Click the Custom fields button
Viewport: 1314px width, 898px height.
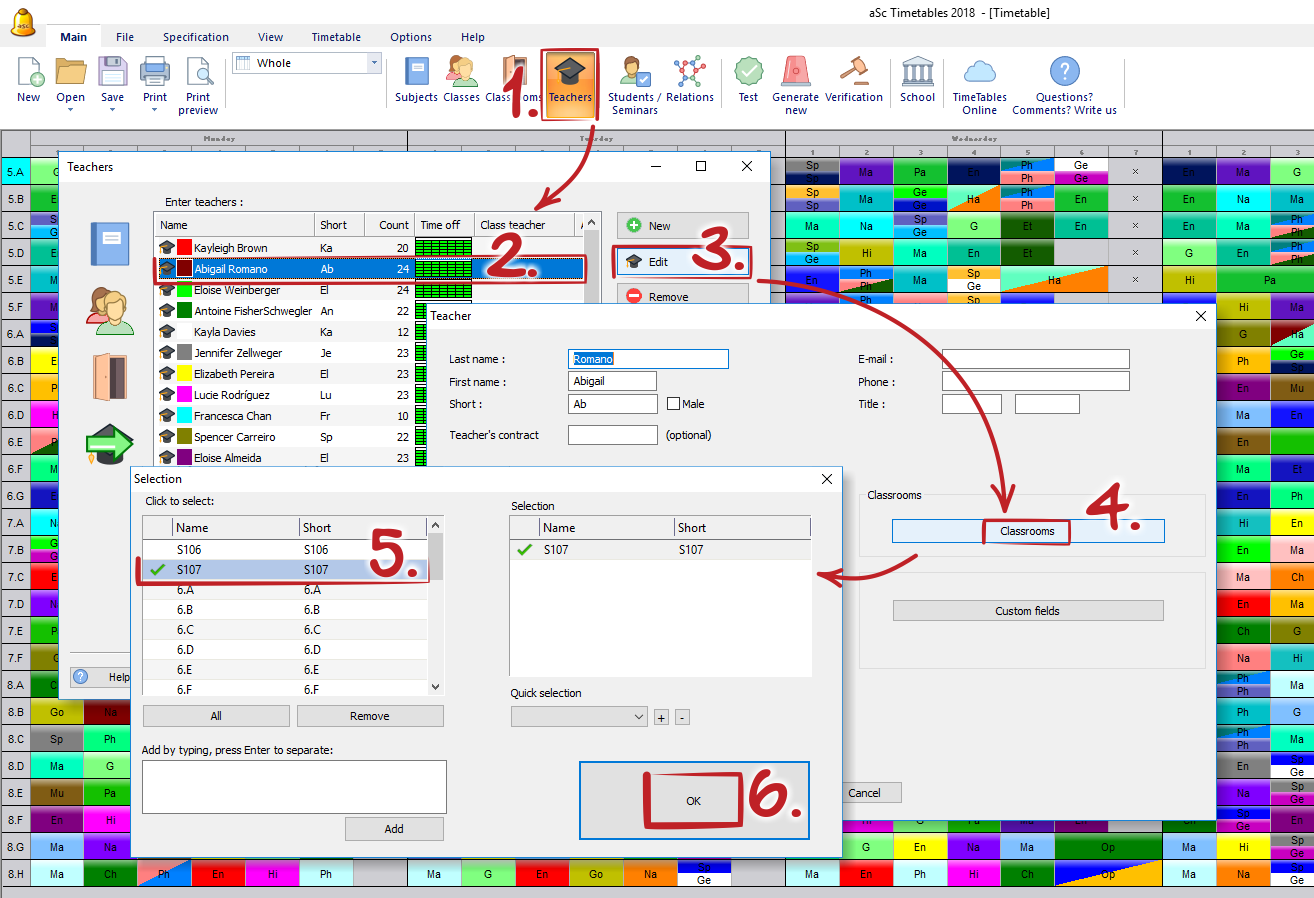click(x=1027, y=611)
